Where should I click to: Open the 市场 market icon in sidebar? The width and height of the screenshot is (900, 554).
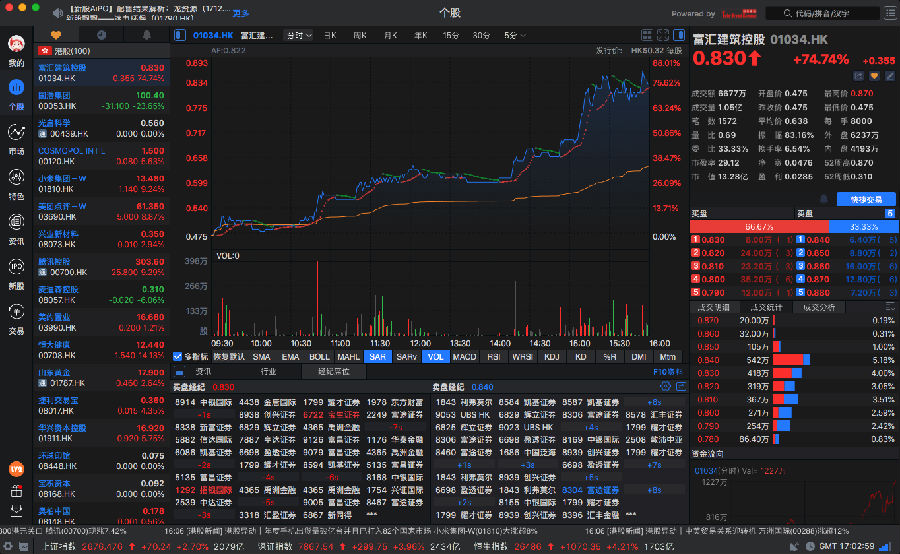(16, 133)
